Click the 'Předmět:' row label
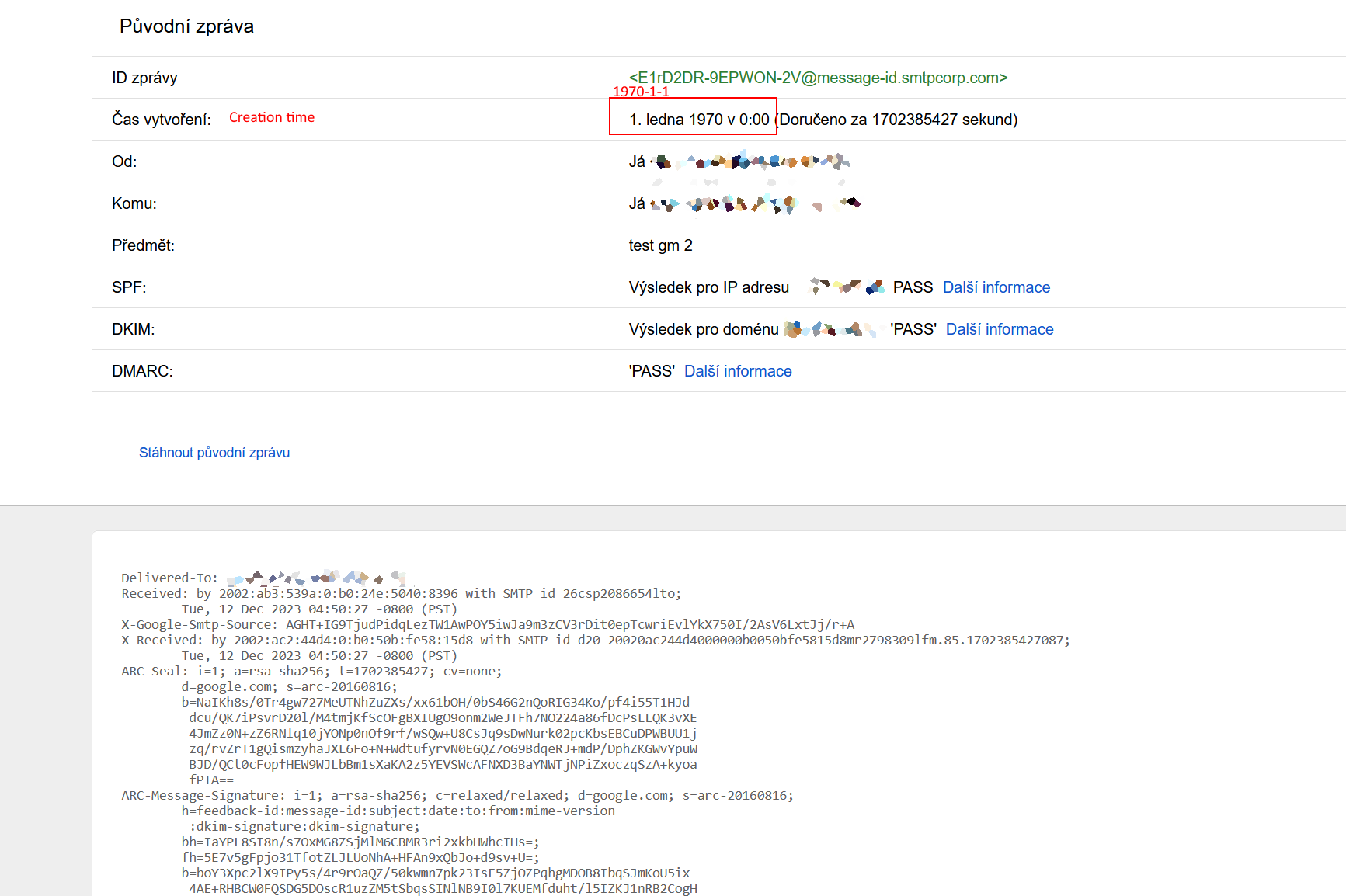Image resolution: width=1346 pixels, height=896 pixels. click(143, 245)
